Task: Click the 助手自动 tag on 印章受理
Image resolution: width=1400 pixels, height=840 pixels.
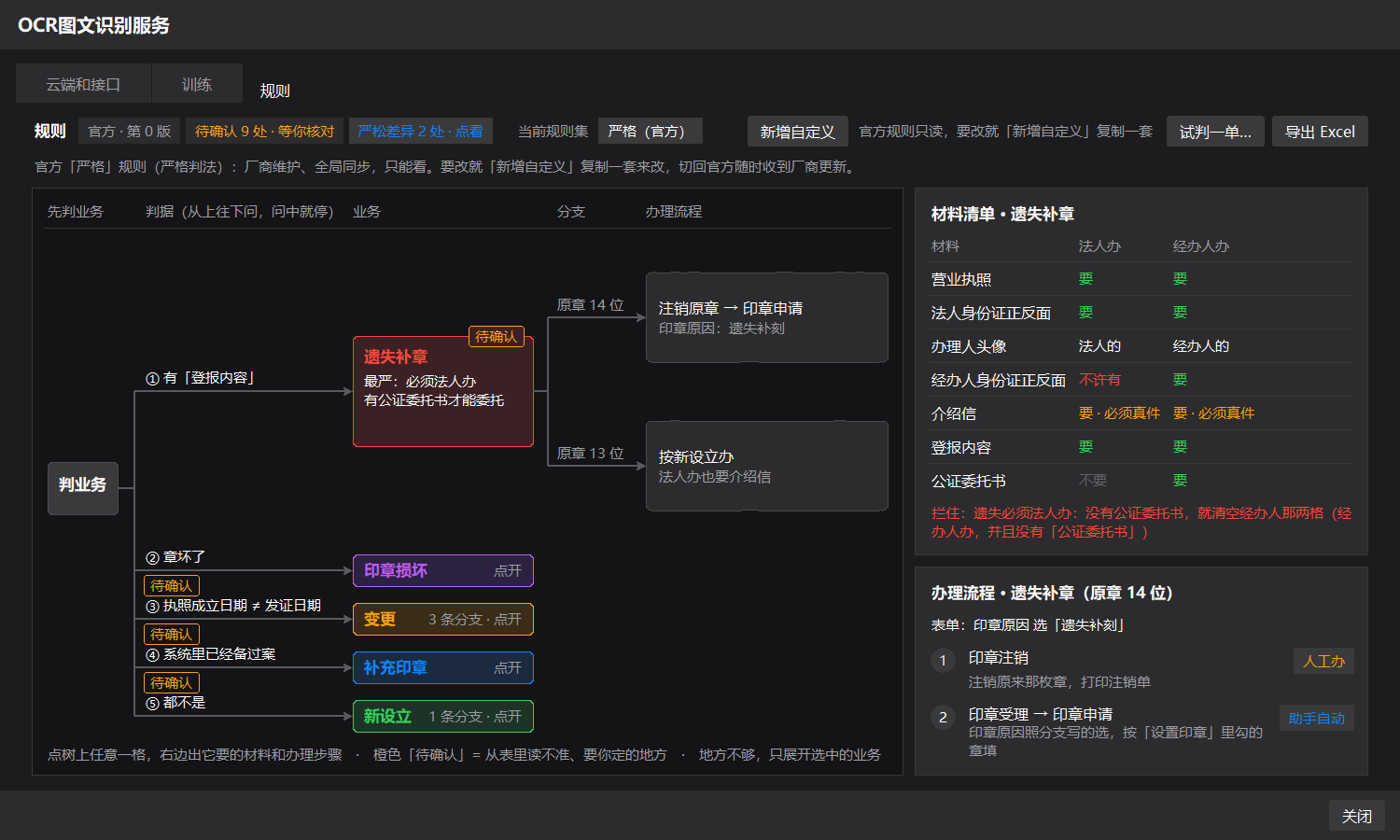Action: pyautogui.click(x=1317, y=718)
